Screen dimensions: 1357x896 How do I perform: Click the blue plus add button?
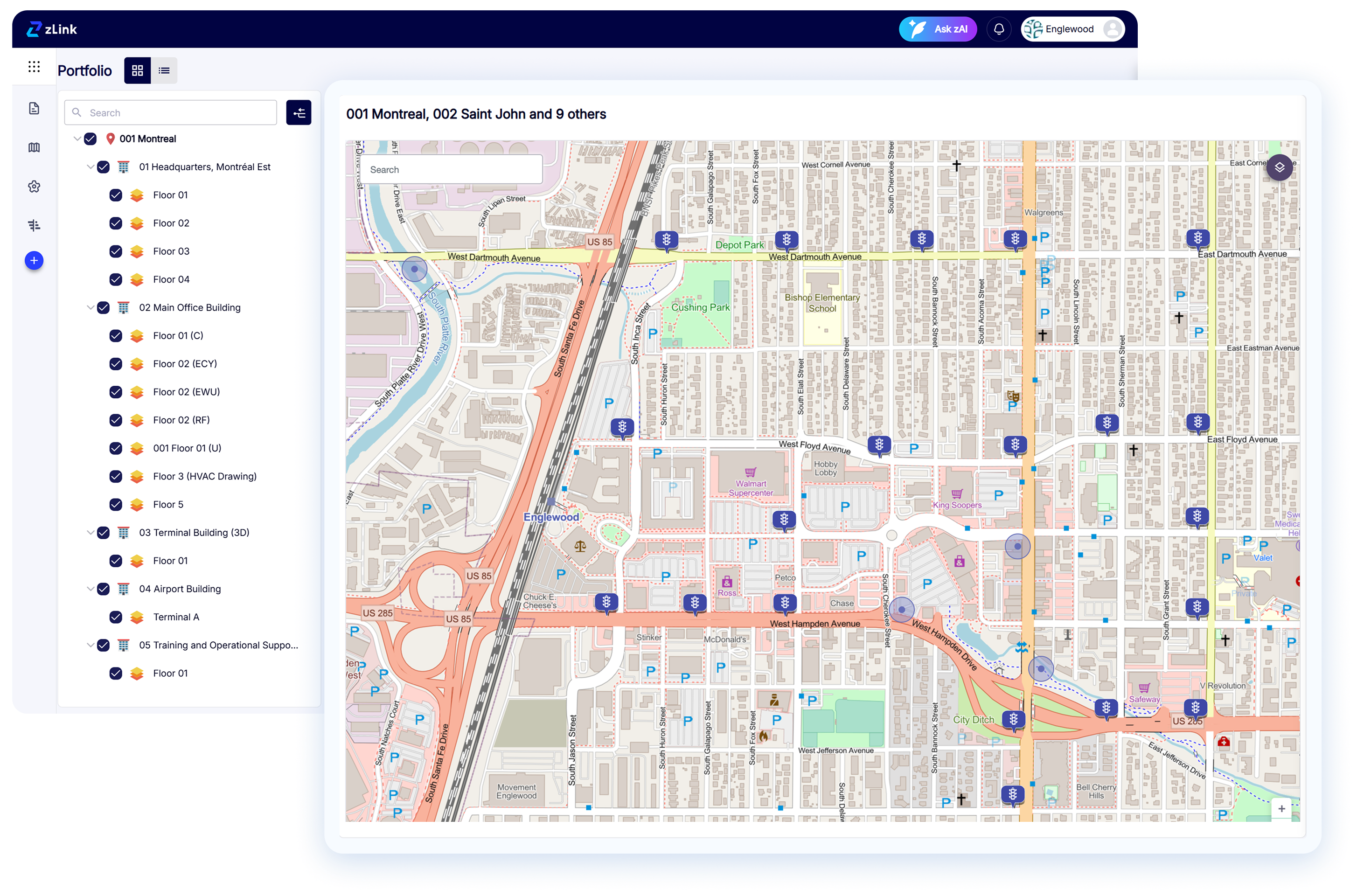click(34, 261)
